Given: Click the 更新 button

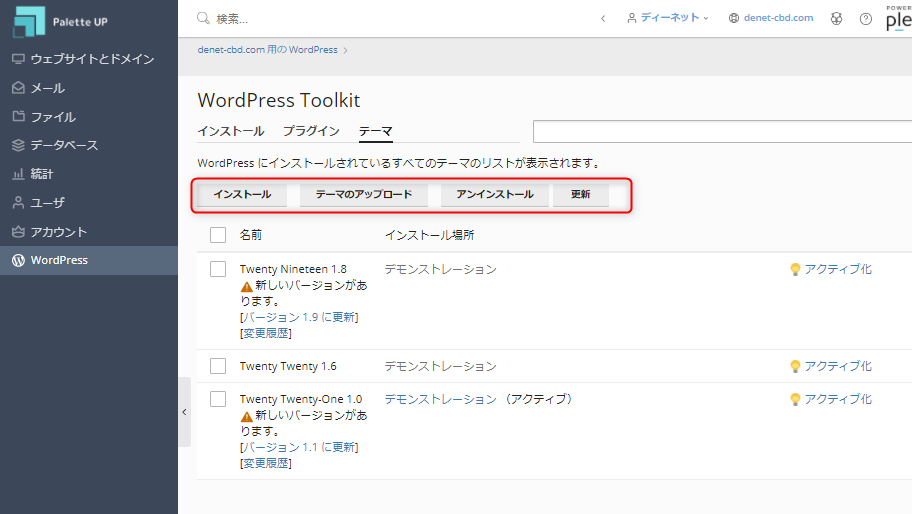Looking at the screenshot, I should click(580, 195).
